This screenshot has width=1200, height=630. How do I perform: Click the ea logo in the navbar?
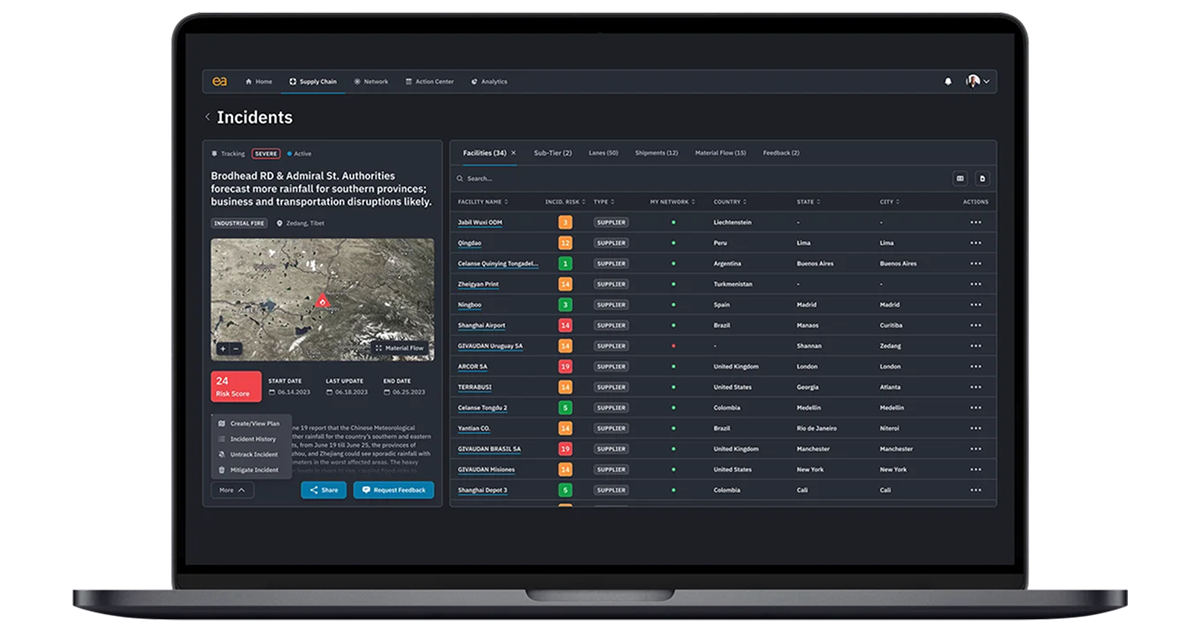pos(219,81)
